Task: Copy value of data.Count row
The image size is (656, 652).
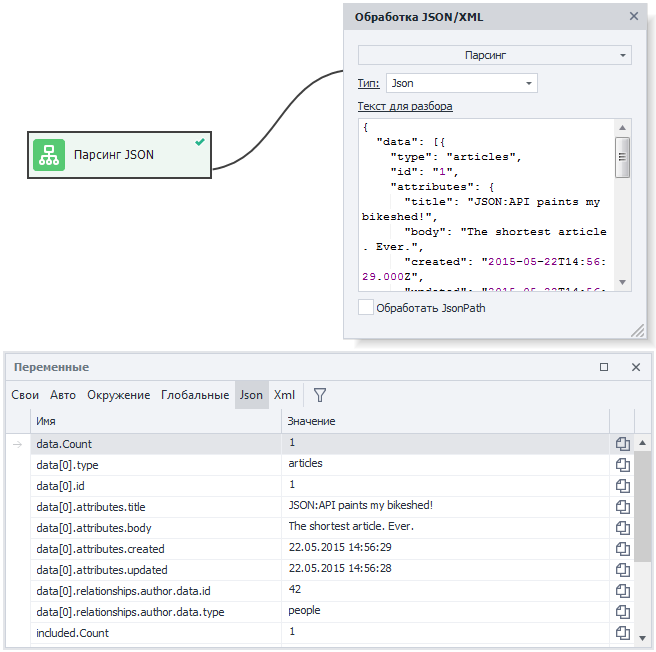Action: [622, 443]
